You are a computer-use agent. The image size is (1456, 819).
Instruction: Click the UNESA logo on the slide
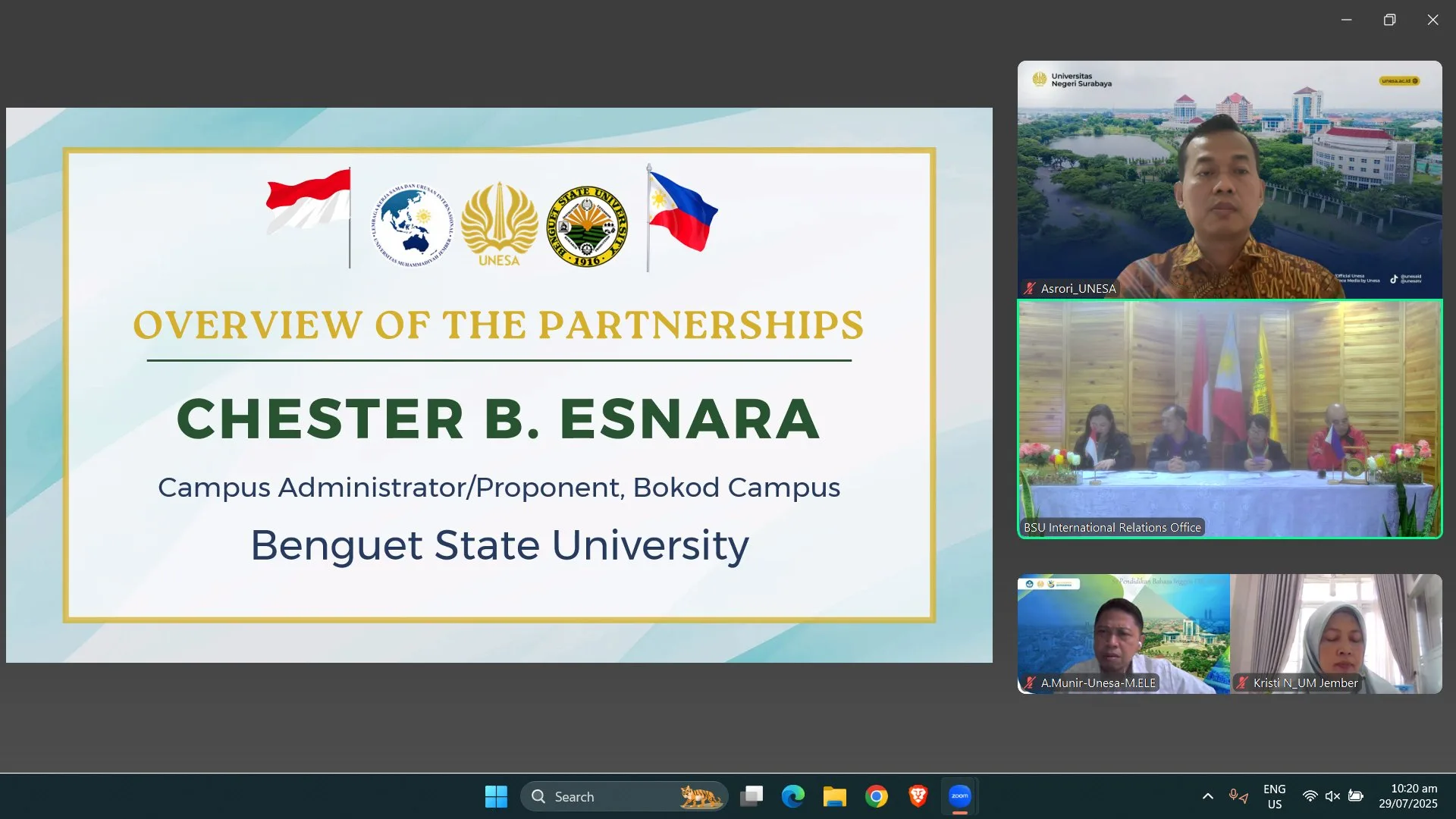point(499,224)
